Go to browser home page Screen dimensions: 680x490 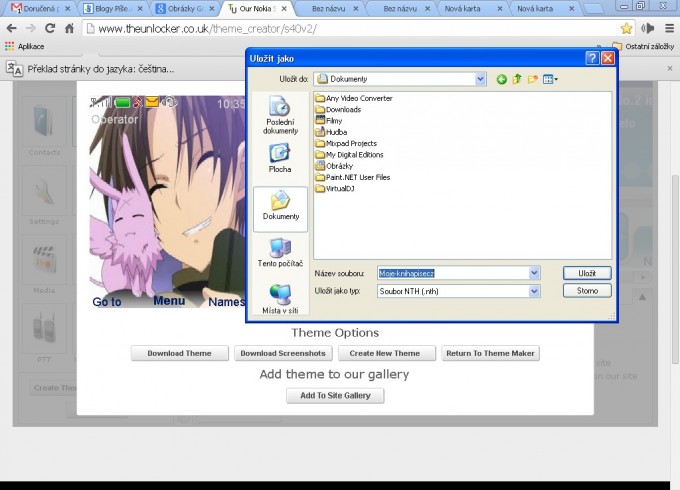[x=69, y=29]
